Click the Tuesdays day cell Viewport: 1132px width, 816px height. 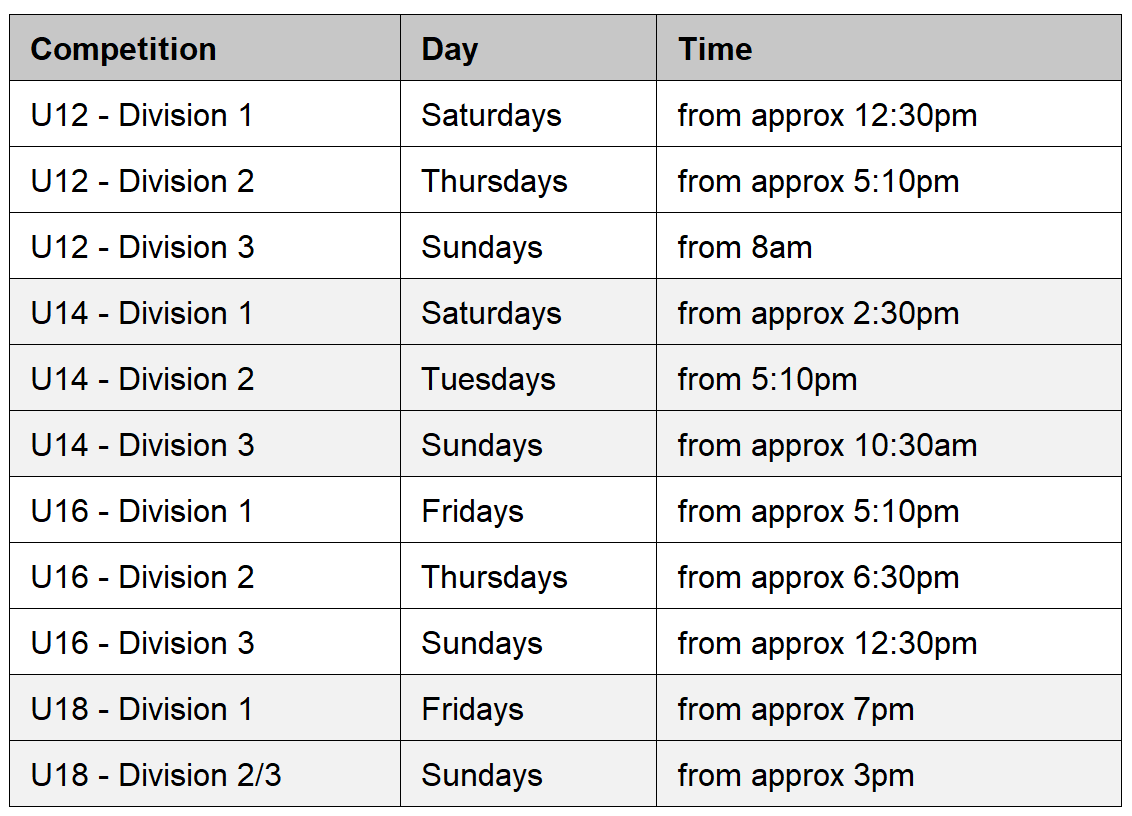[x=528, y=378]
